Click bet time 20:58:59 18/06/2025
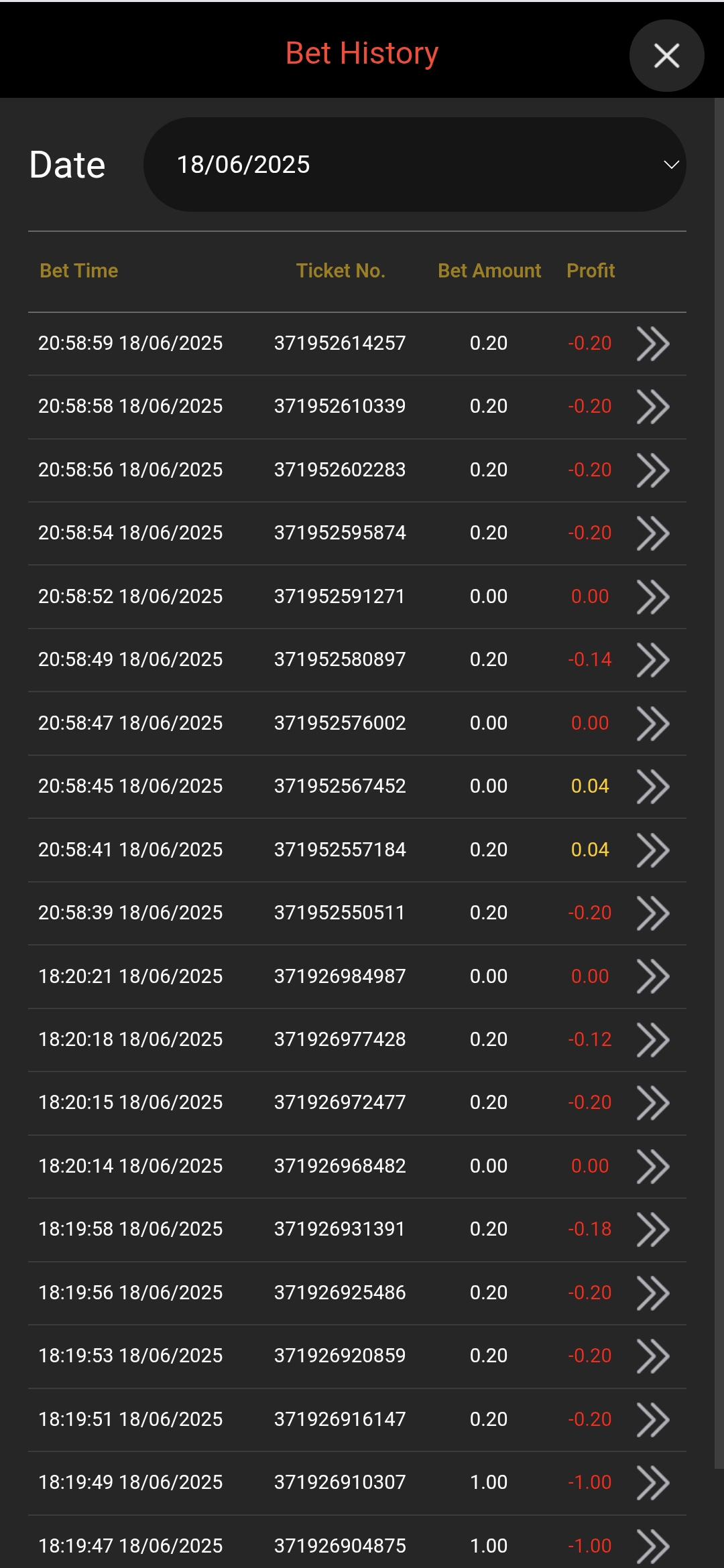The height and width of the screenshot is (1568, 724). pyautogui.click(x=131, y=343)
